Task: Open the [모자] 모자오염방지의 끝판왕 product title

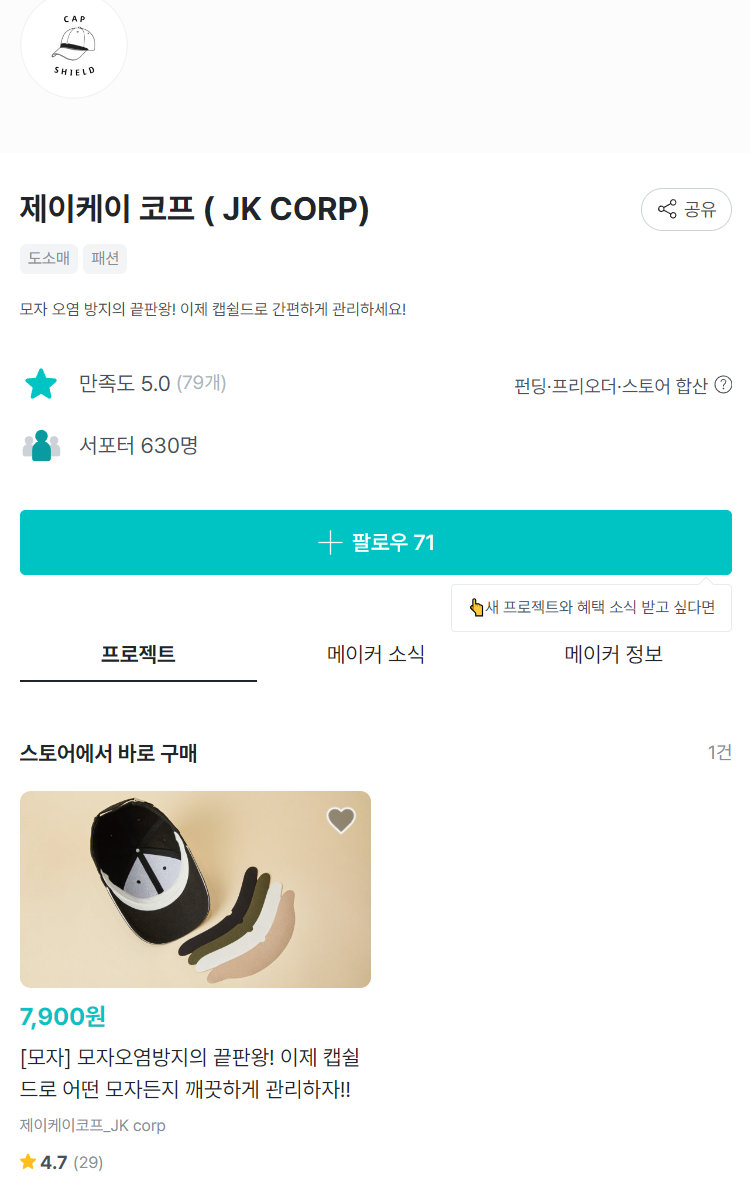Action: tap(190, 1073)
